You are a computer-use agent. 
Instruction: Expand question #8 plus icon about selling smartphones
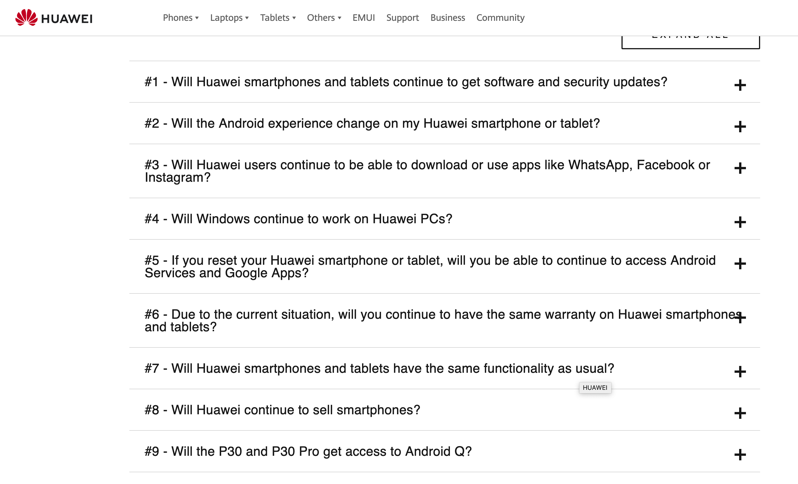(740, 413)
